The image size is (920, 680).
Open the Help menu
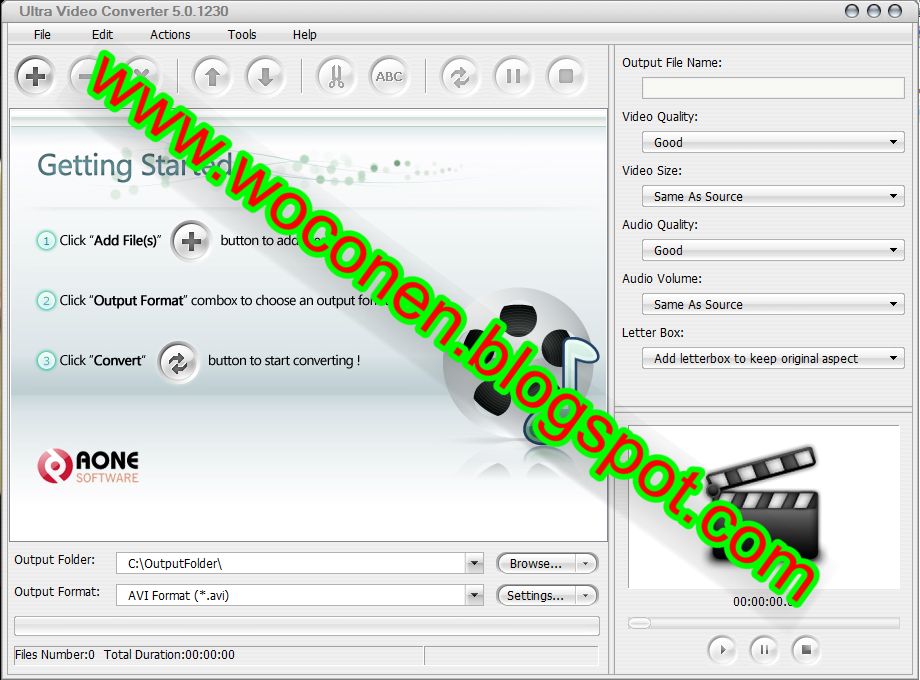pyautogui.click(x=305, y=35)
